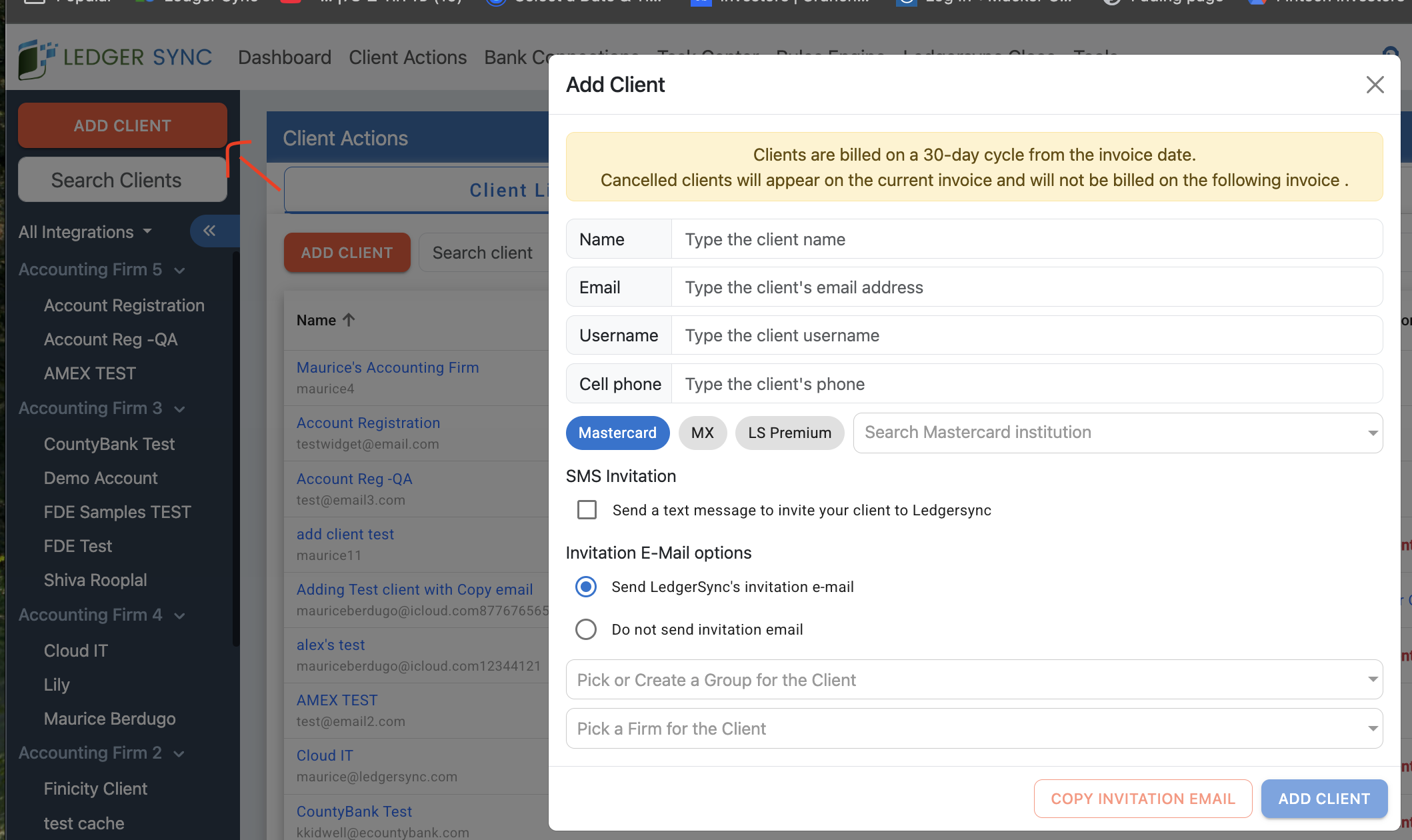Open the CountyBank Test client link
The image size is (1412, 840).
(x=354, y=811)
